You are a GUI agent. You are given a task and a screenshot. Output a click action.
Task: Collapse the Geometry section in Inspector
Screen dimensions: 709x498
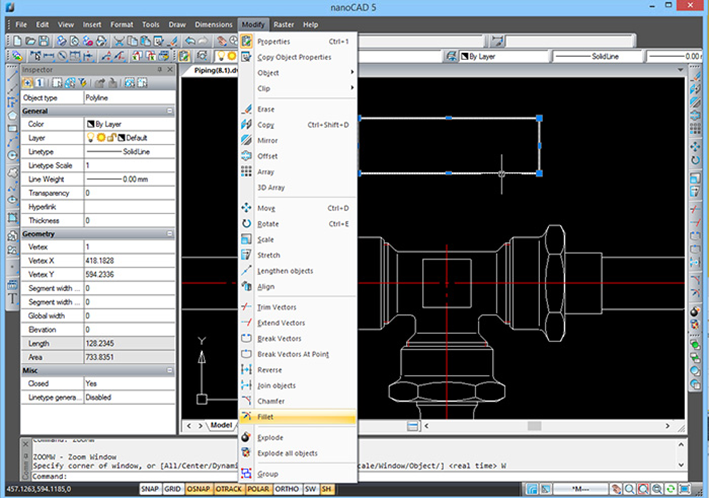click(170, 234)
